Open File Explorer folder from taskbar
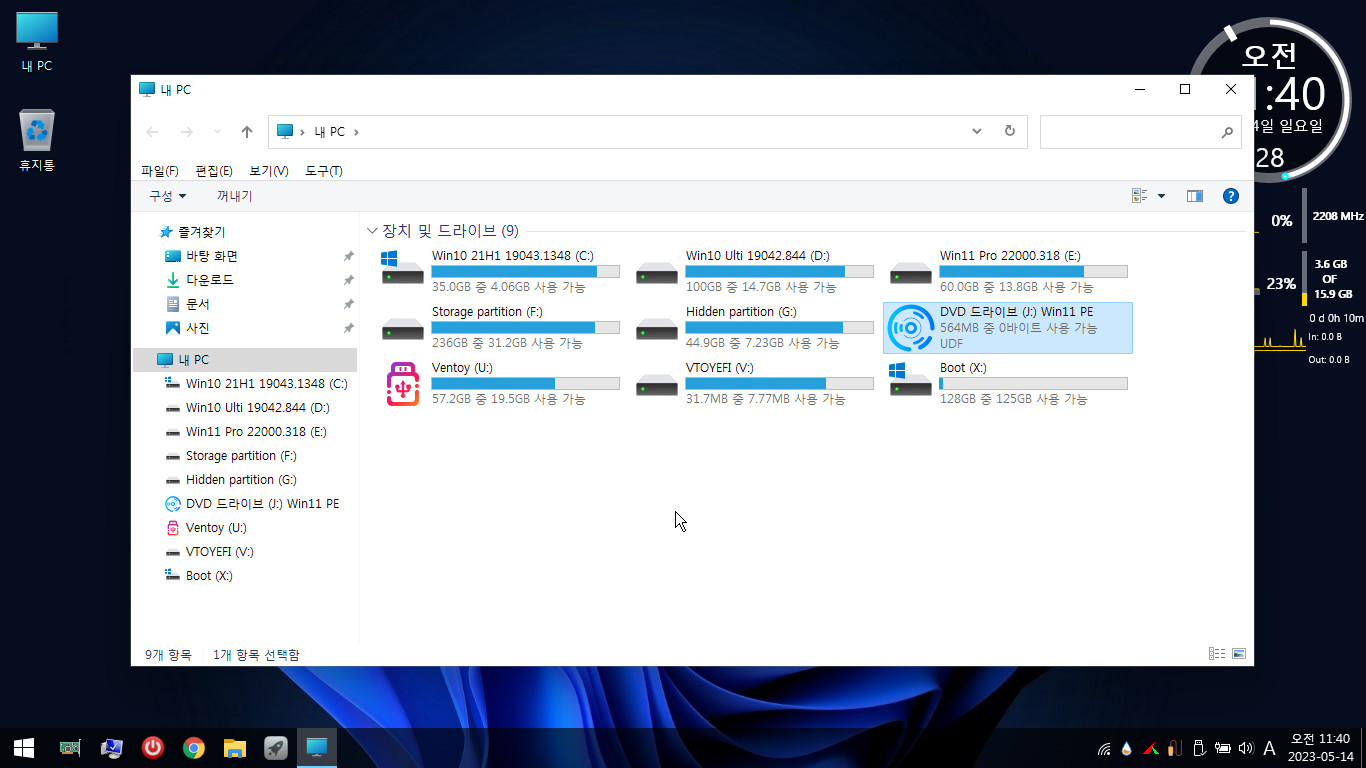The width and height of the screenshot is (1366, 768). click(x=235, y=747)
